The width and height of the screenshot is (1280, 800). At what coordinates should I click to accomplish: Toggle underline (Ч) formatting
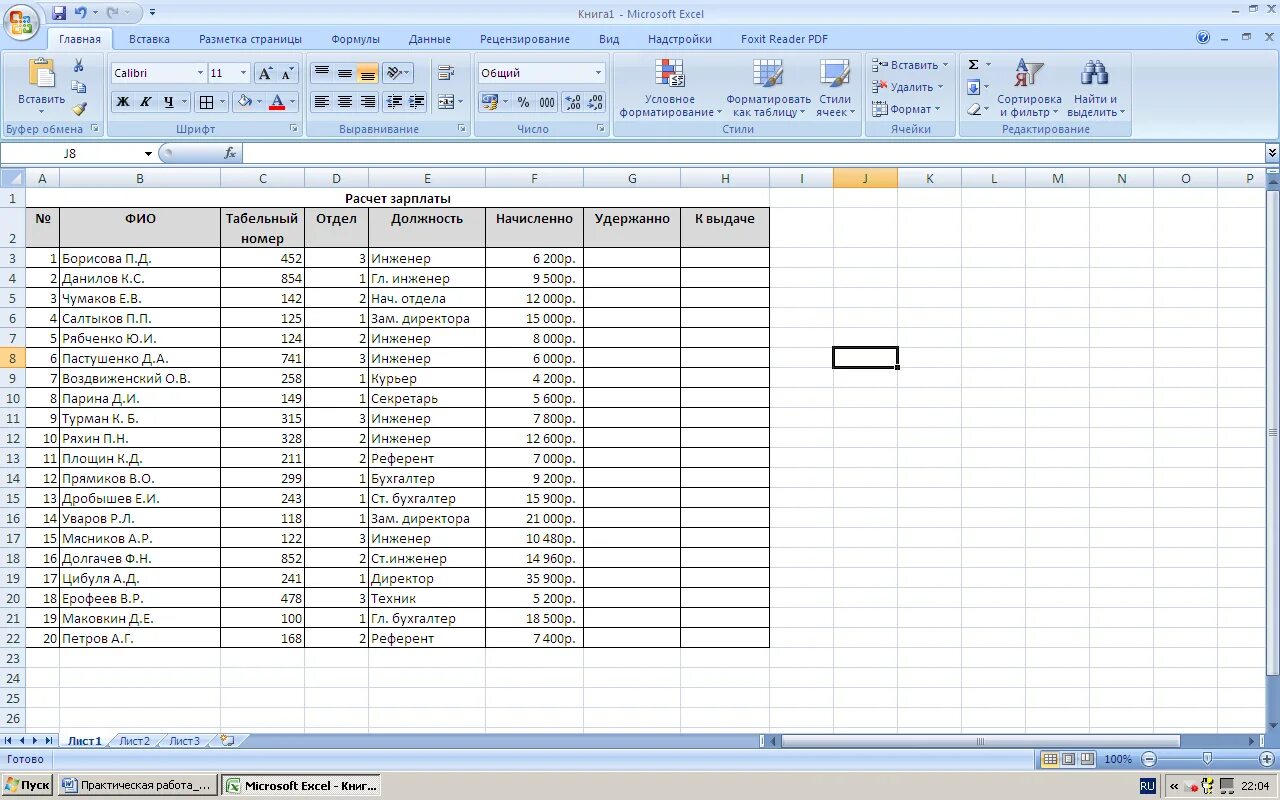pos(168,102)
